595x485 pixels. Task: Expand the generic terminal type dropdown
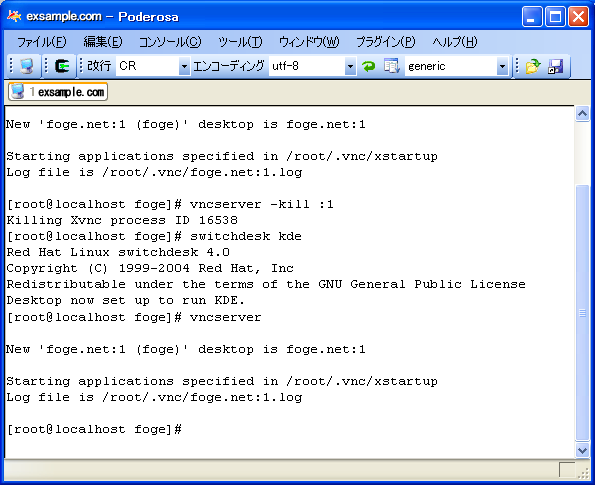502,66
